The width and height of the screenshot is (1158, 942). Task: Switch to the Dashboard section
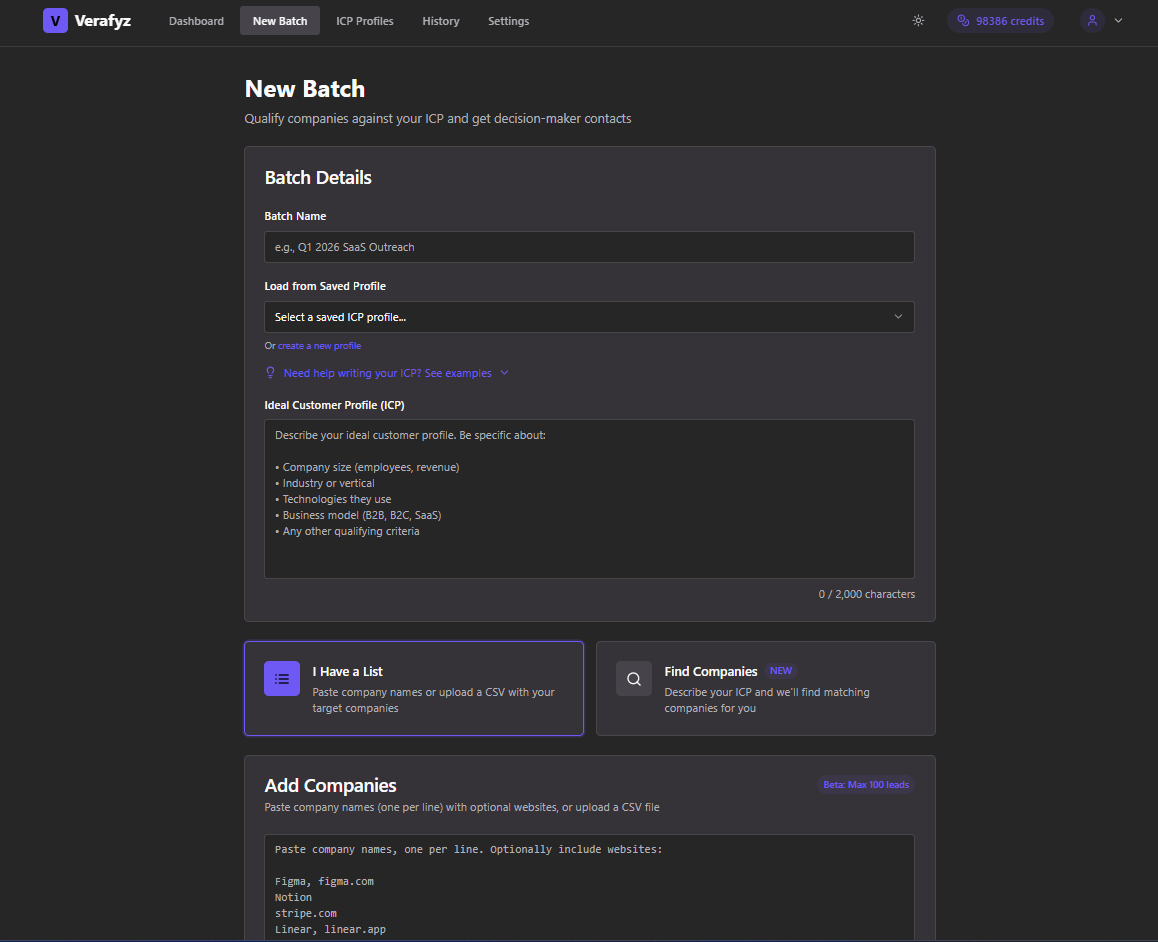tap(196, 20)
